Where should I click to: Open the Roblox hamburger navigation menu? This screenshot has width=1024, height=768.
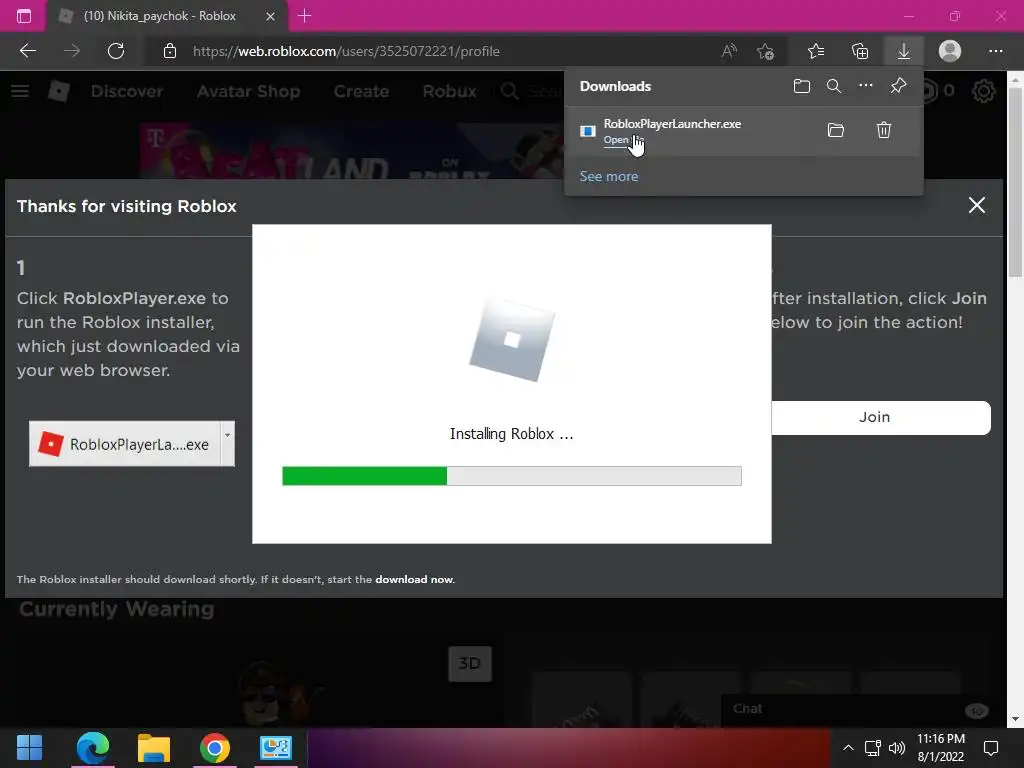(x=20, y=91)
